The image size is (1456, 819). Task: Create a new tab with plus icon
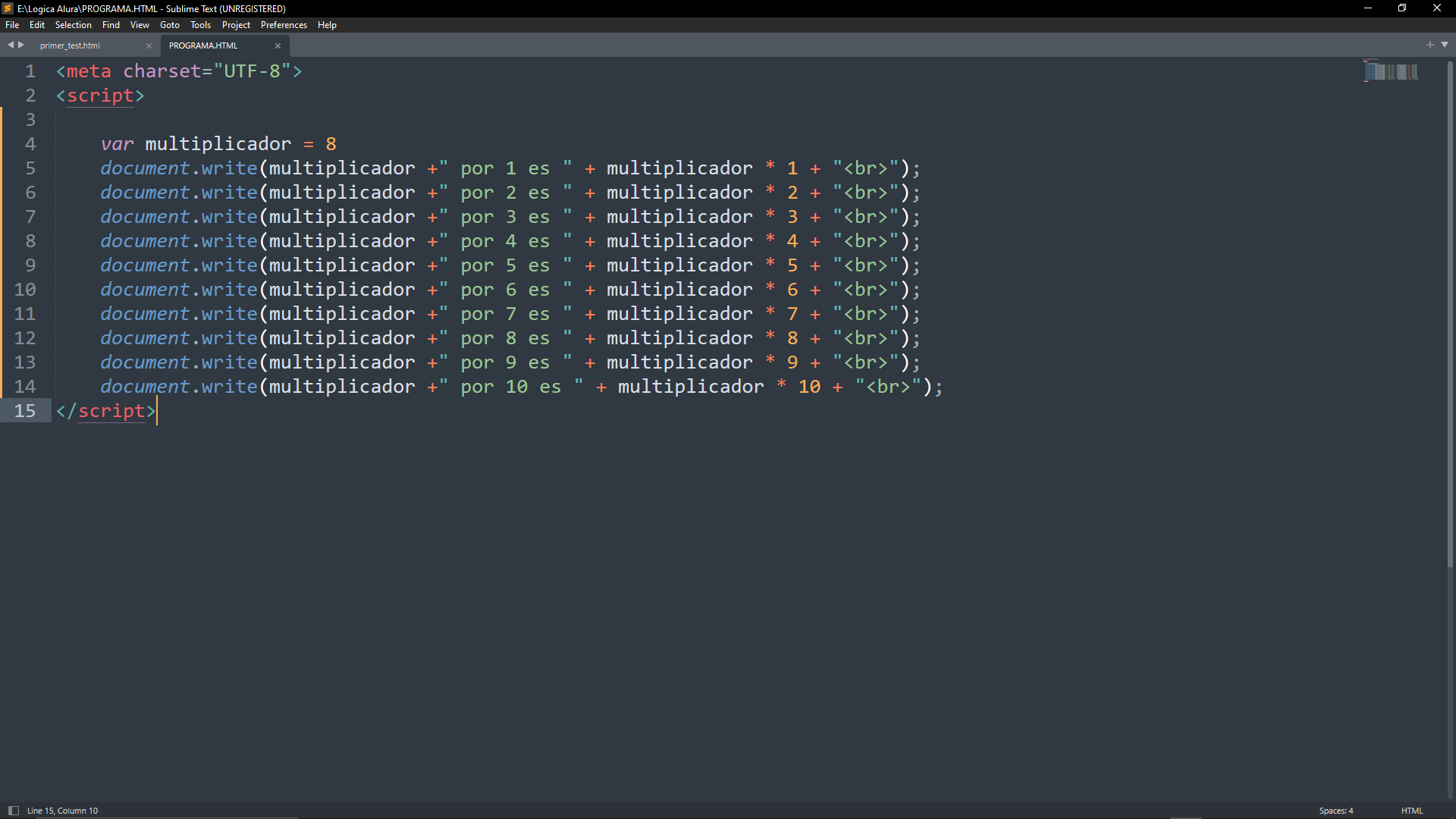pyautogui.click(x=1430, y=45)
